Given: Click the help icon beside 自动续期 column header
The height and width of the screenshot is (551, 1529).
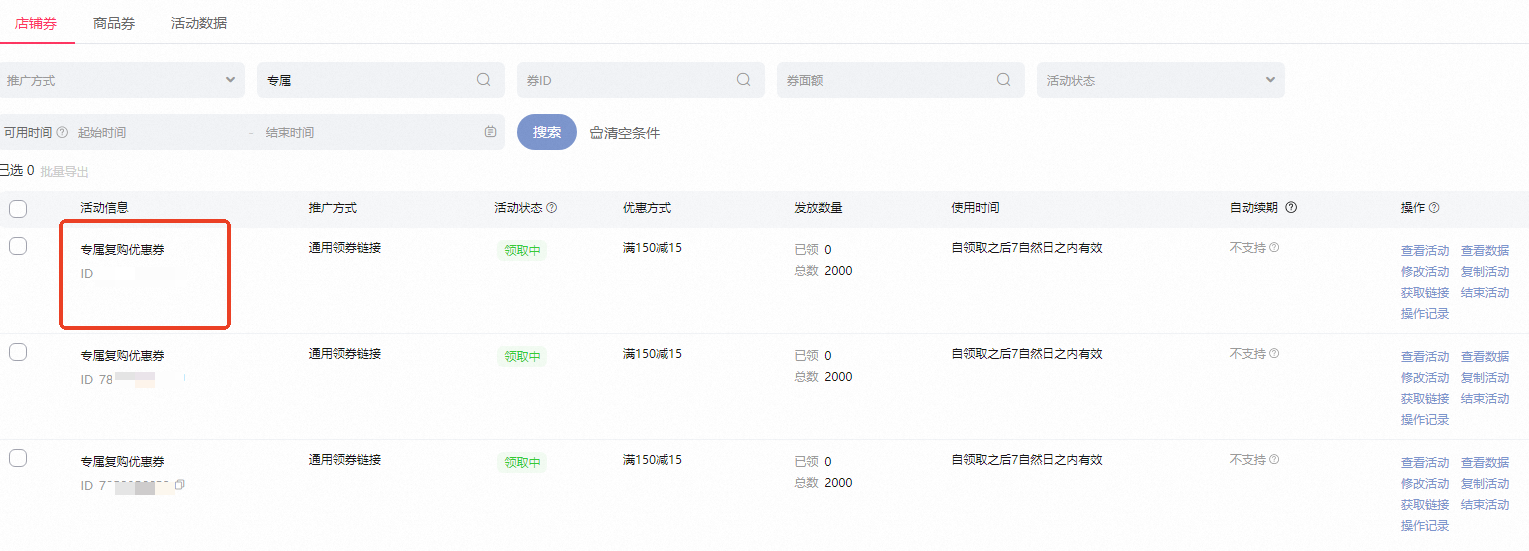Looking at the screenshot, I should 1291,208.
